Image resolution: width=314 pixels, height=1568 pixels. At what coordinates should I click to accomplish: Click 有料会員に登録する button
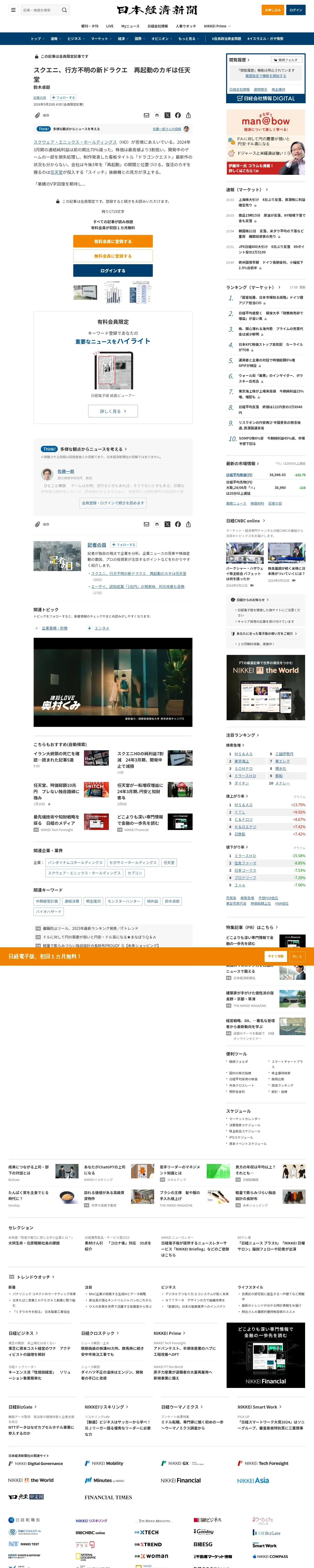pyautogui.click(x=113, y=241)
